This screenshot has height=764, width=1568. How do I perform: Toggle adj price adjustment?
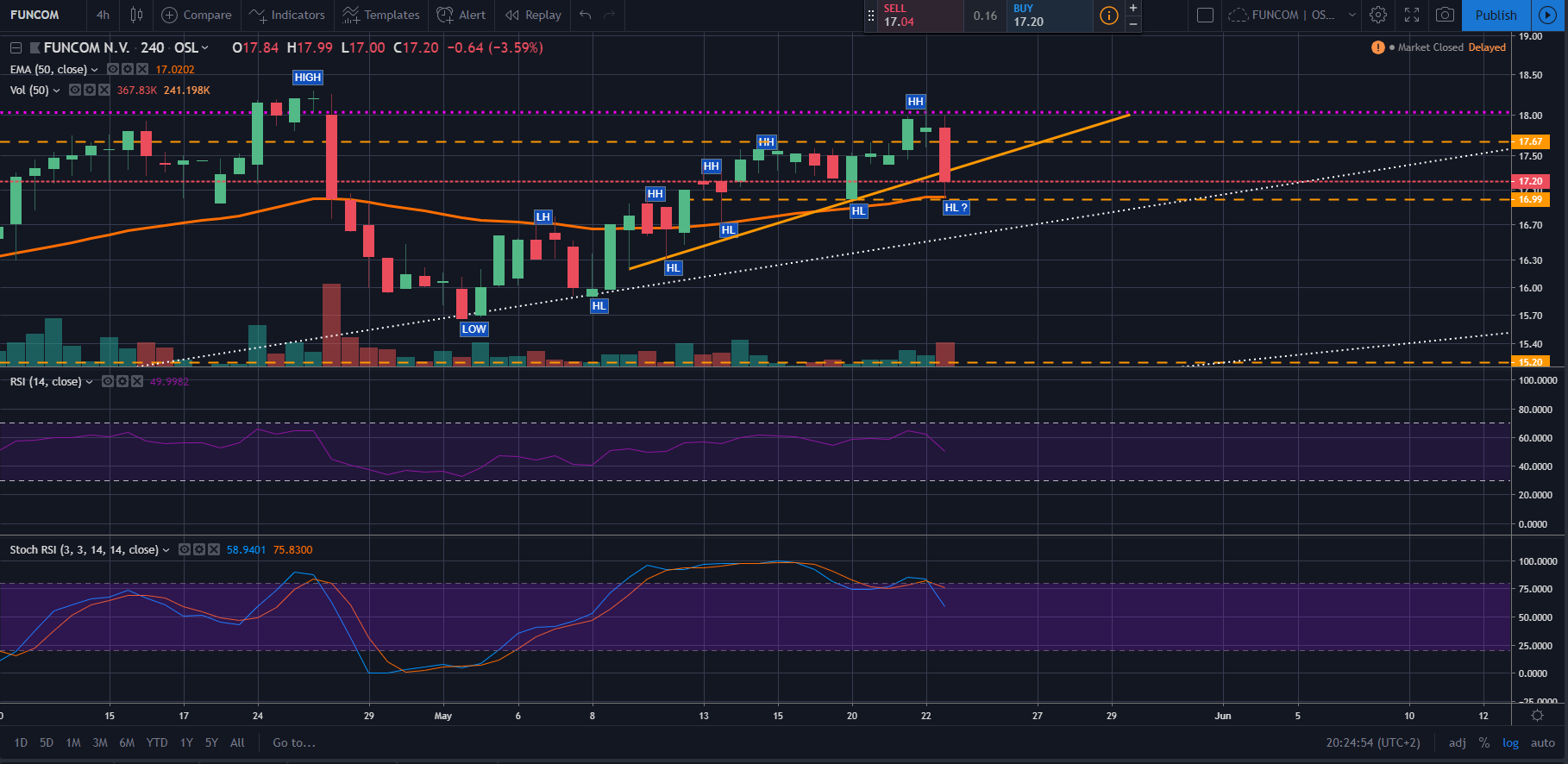pos(1457,742)
